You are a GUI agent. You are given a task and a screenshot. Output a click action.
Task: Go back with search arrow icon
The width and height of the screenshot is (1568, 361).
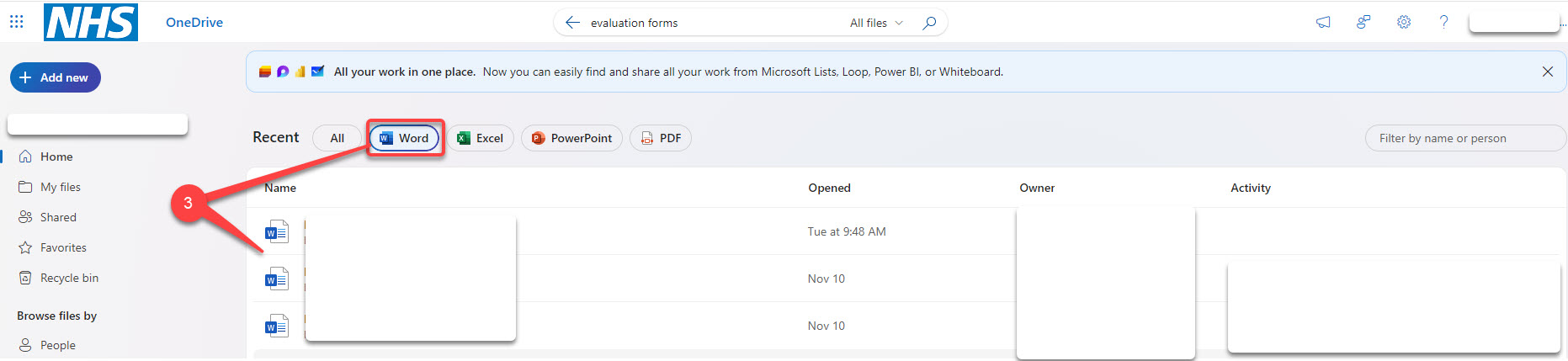[x=572, y=23]
